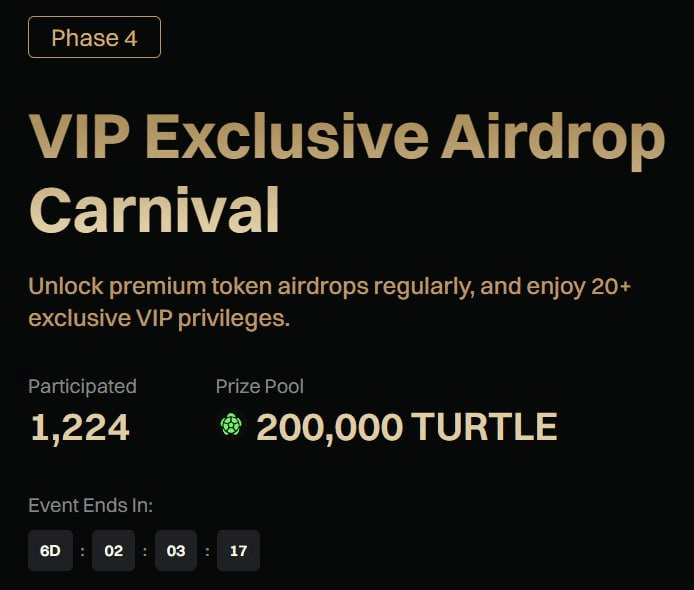Click the "Participated" label
The height and width of the screenshot is (590, 694).
pyautogui.click(x=82, y=386)
